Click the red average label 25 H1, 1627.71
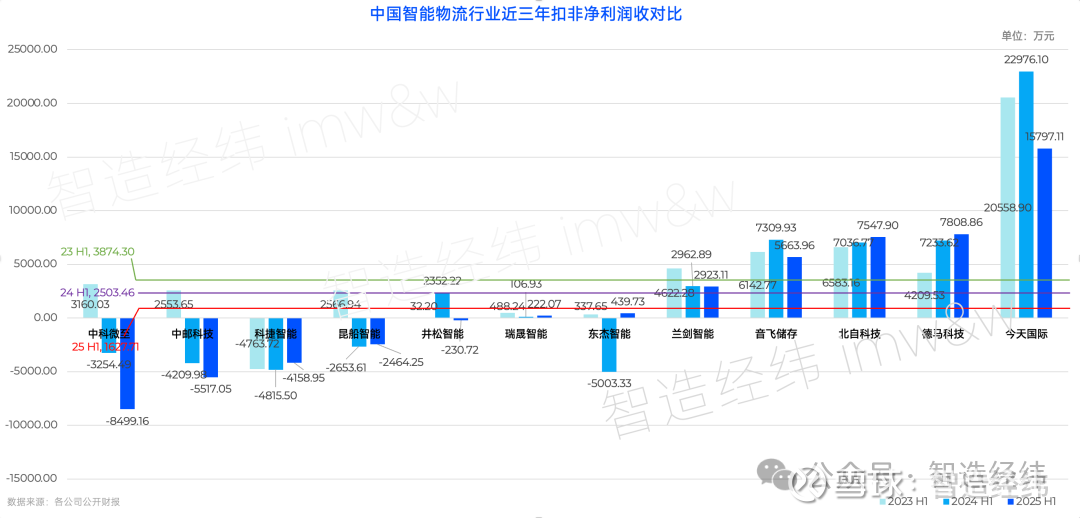The height and width of the screenshot is (518, 1080). pyautogui.click(x=105, y=347)
